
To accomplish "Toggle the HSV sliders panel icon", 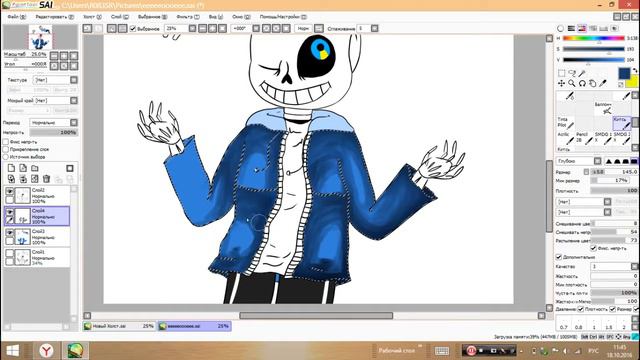I will (582, 28).
